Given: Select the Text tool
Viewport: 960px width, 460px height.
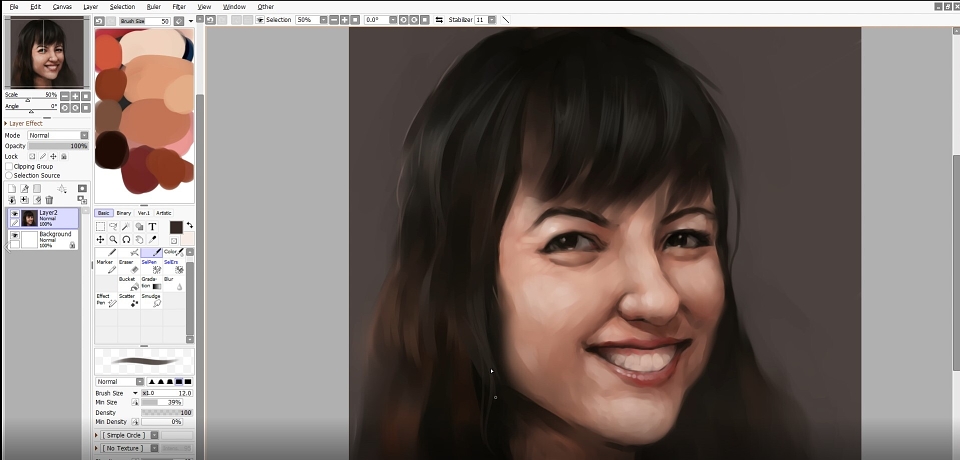Looking at the screenshot, I should coord(152,227).
